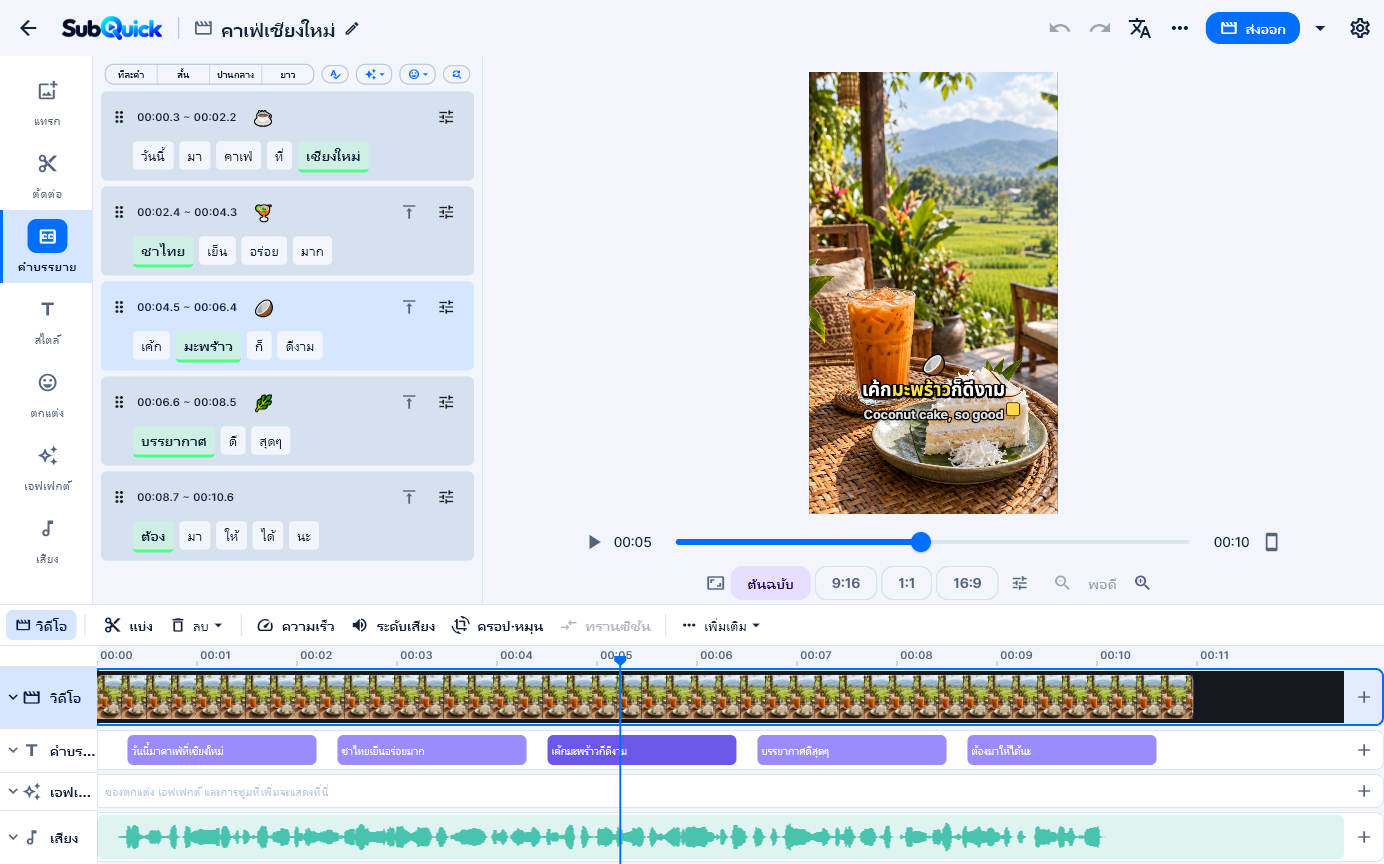Collapse the วิดีโอ track chevron
1384x864 pixels.
(x=14, y=697)
